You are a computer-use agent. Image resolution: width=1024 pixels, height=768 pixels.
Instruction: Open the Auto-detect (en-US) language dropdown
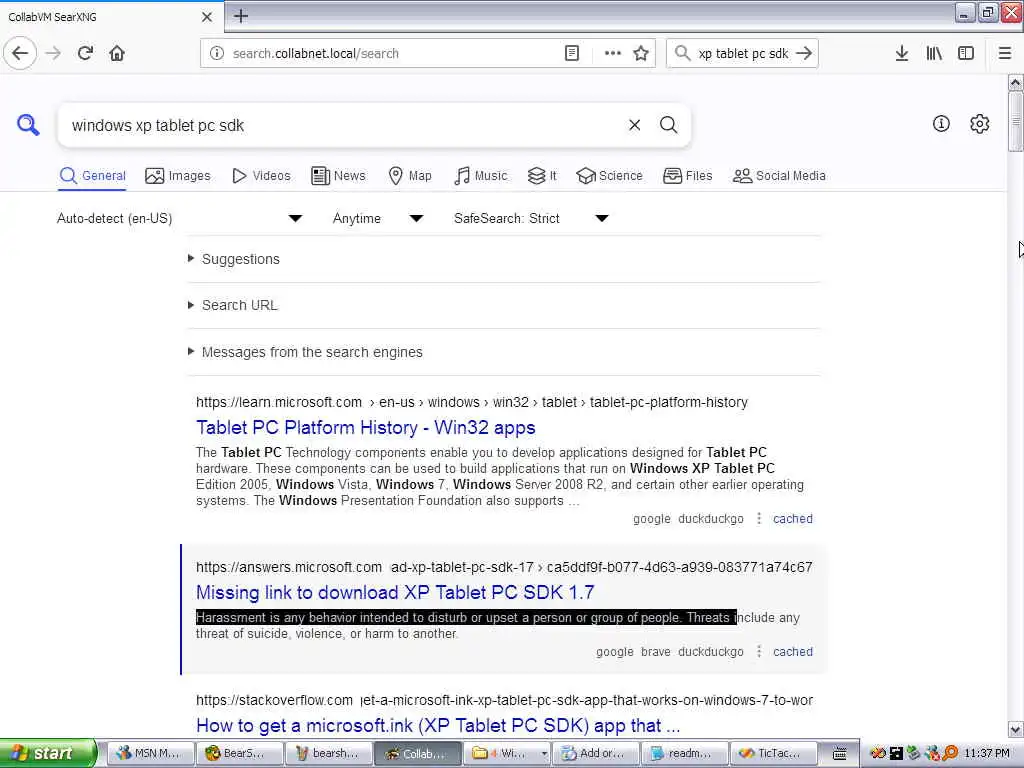pyautogui.click(x=180, y=218)
